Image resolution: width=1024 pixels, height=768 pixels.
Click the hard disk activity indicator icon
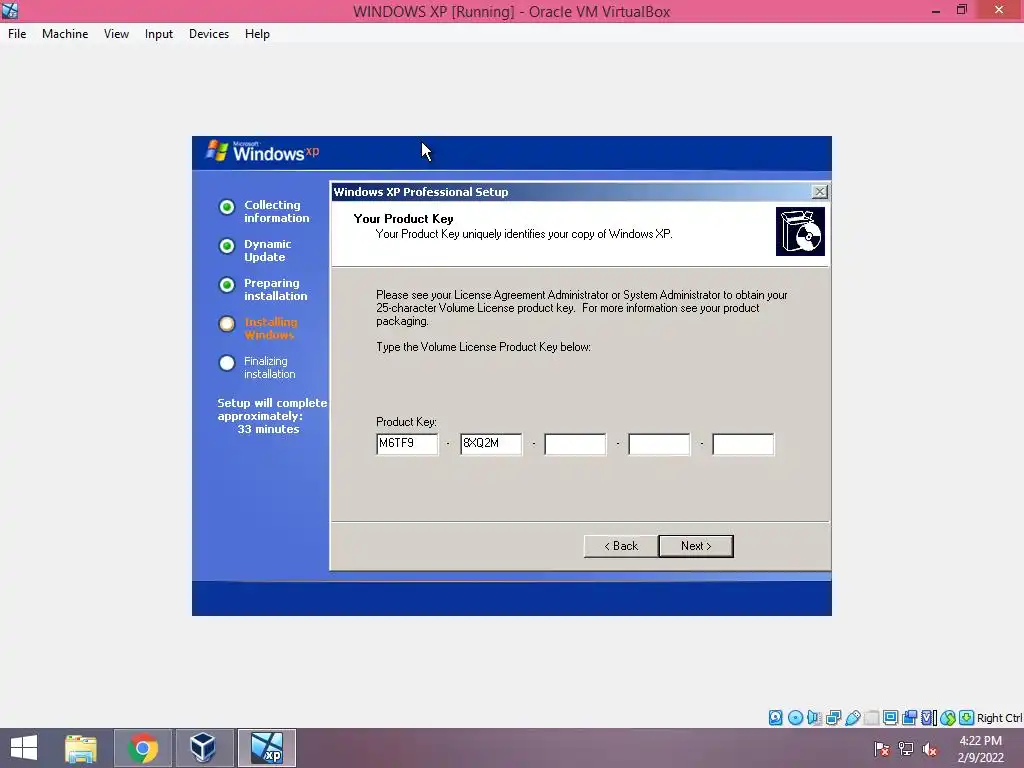[x=775, y=718]
